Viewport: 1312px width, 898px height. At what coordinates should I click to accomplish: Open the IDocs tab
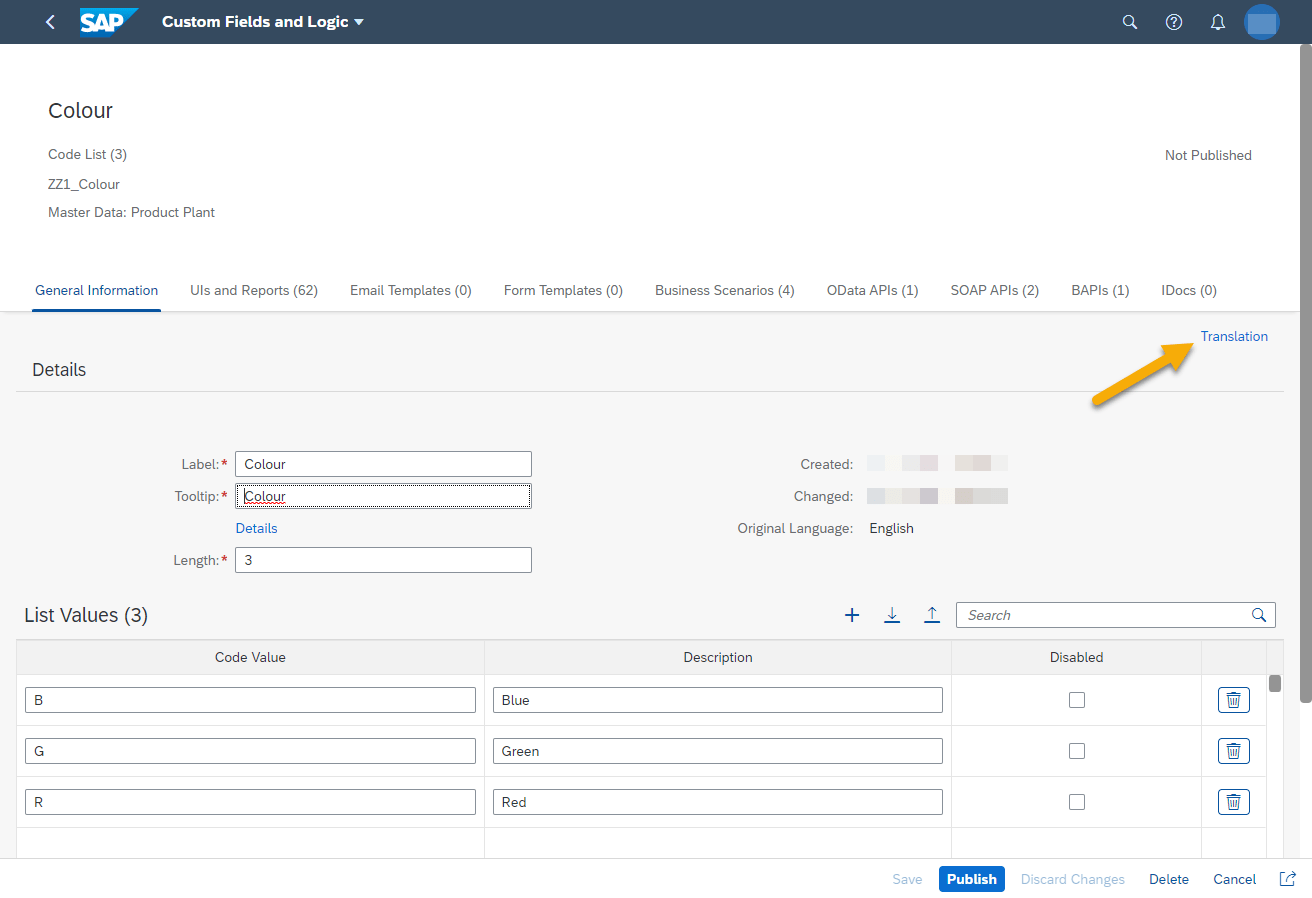[1189, 291]
